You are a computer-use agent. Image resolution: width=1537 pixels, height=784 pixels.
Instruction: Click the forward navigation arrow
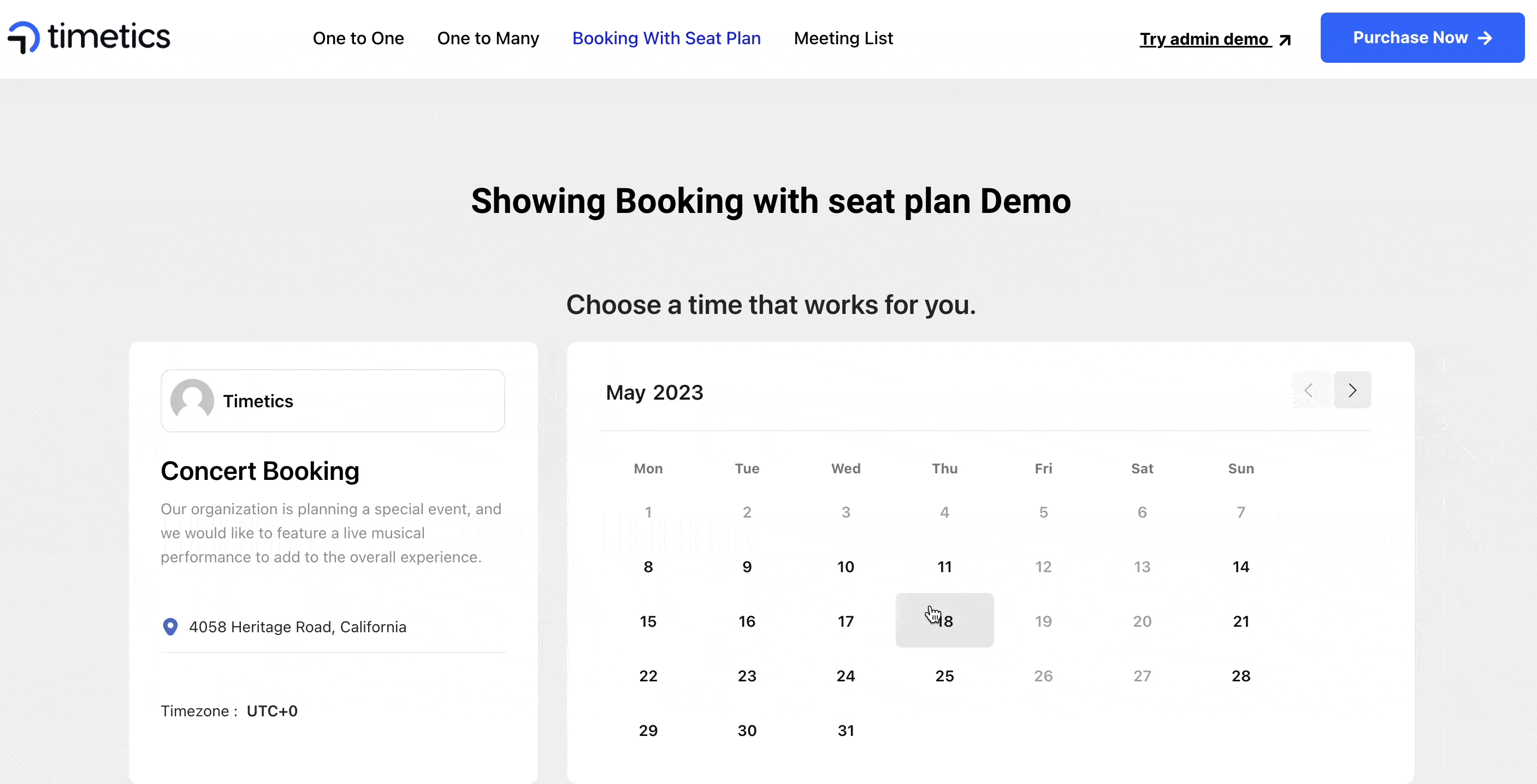click(1353, 390)
